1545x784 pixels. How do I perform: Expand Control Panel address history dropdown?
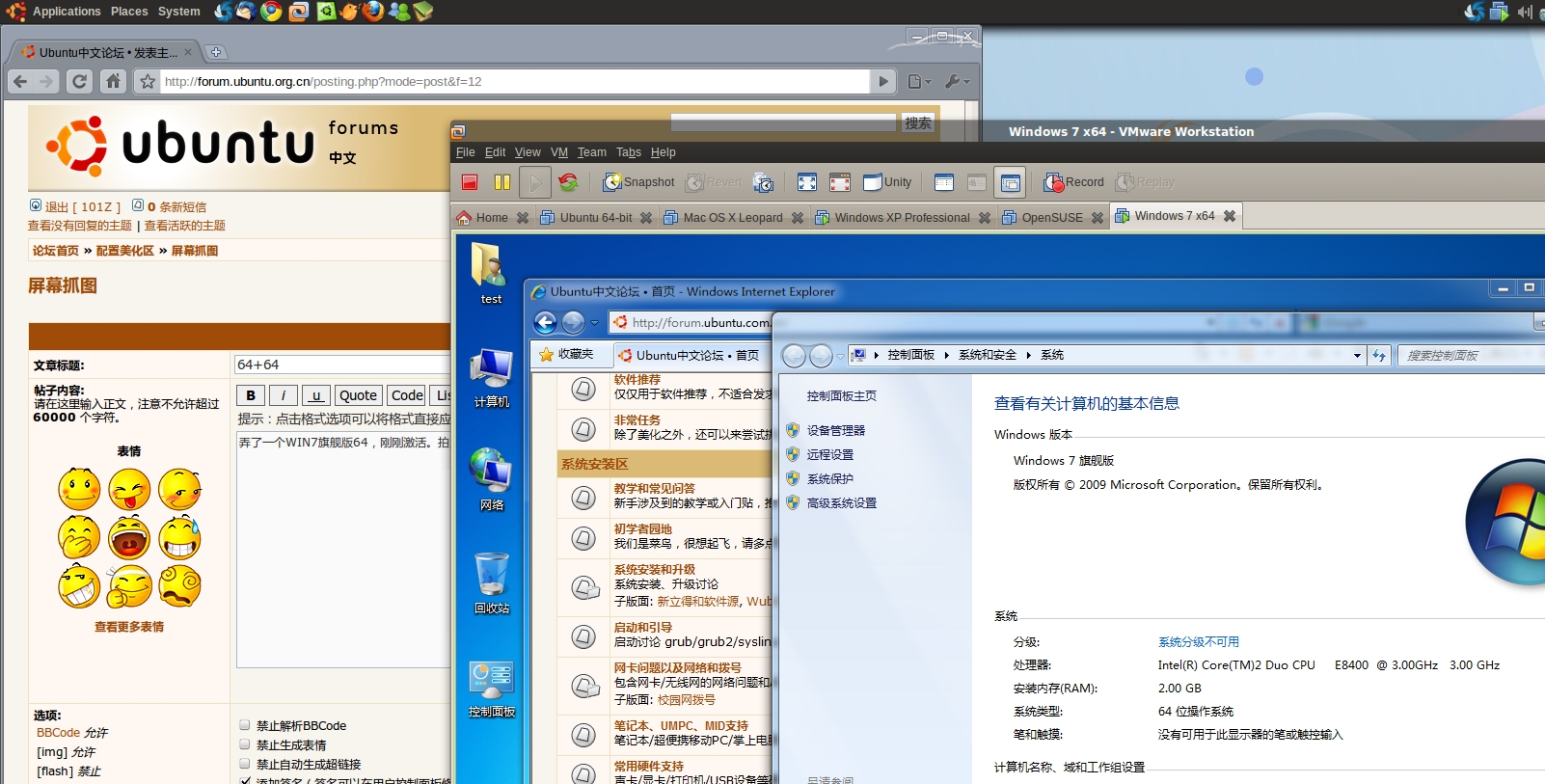click(x=1357, y=355)
